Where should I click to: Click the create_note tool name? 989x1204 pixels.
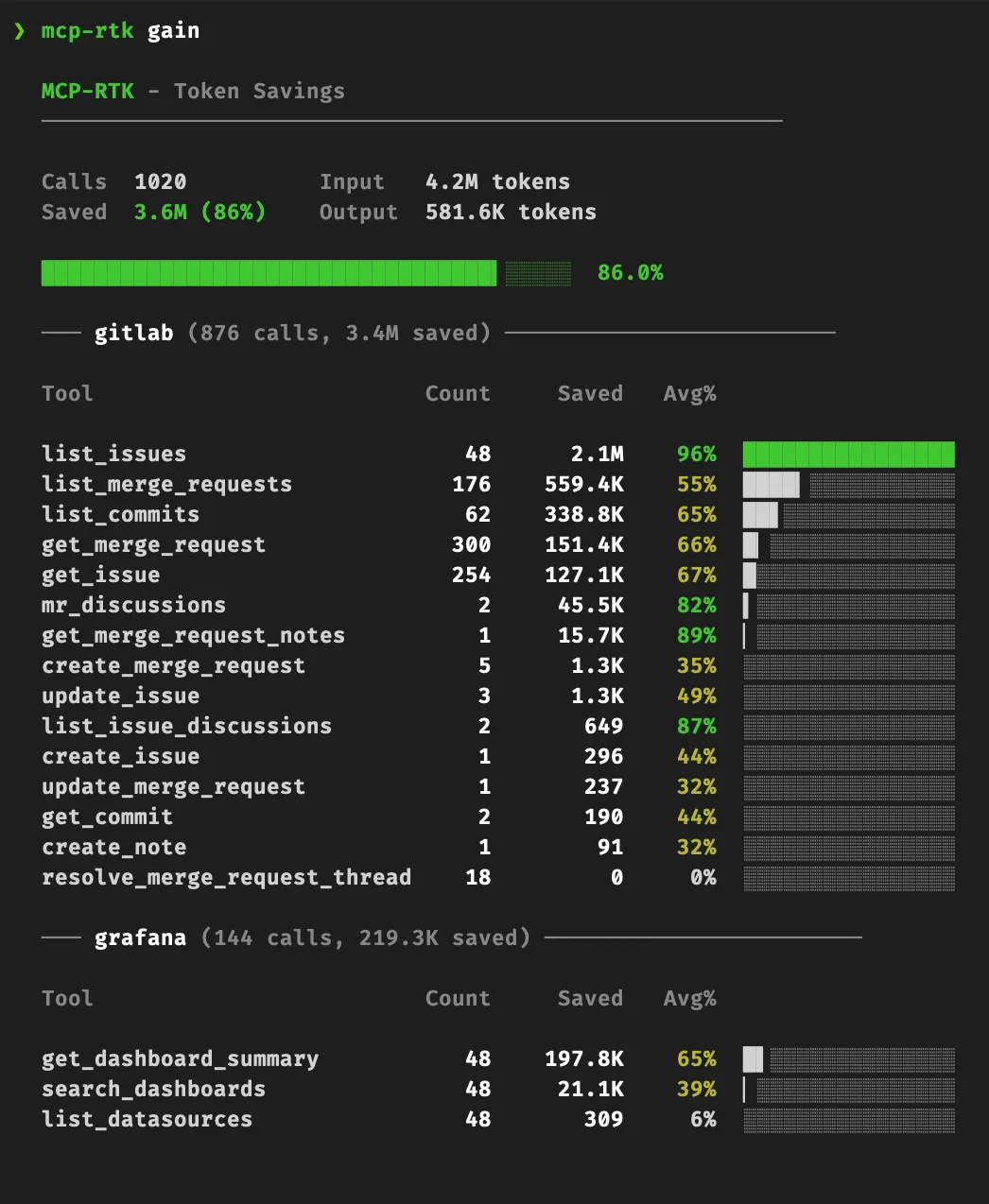tap(113, 847)
